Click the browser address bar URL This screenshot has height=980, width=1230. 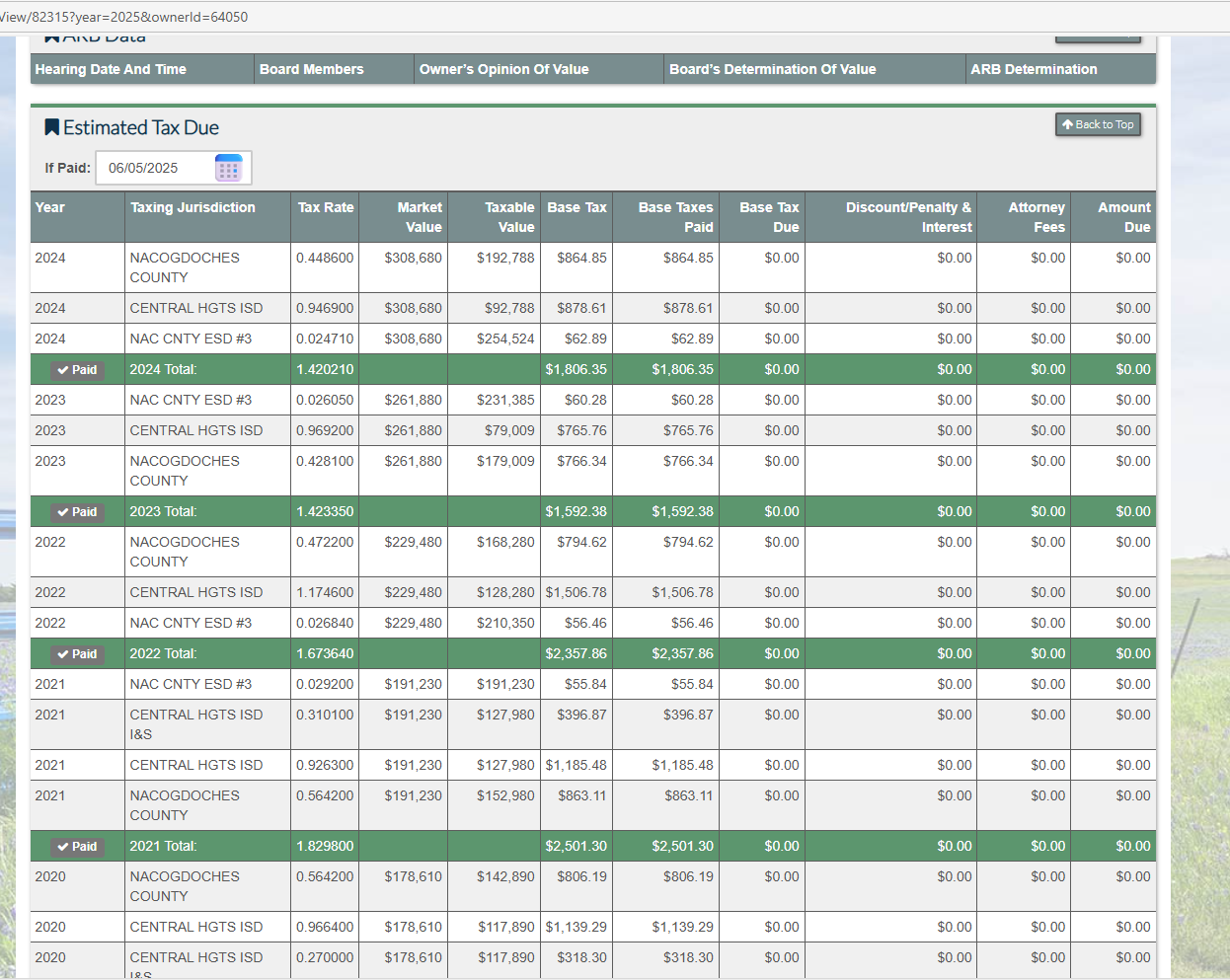coord(124,17)
